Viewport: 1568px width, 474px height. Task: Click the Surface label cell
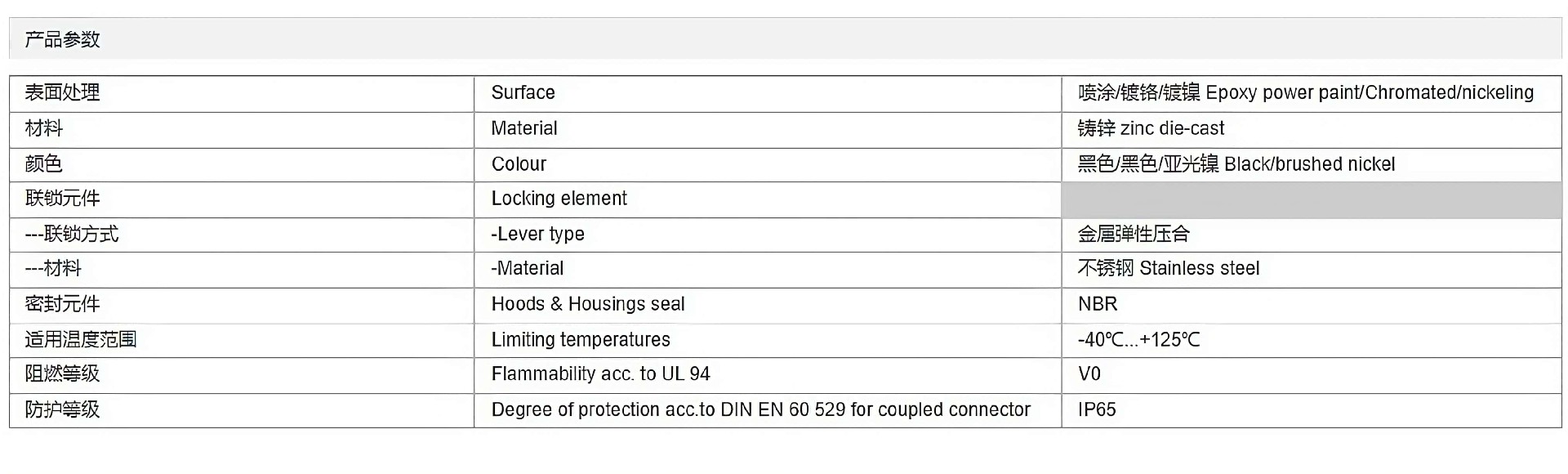click(x=768, y=93)
